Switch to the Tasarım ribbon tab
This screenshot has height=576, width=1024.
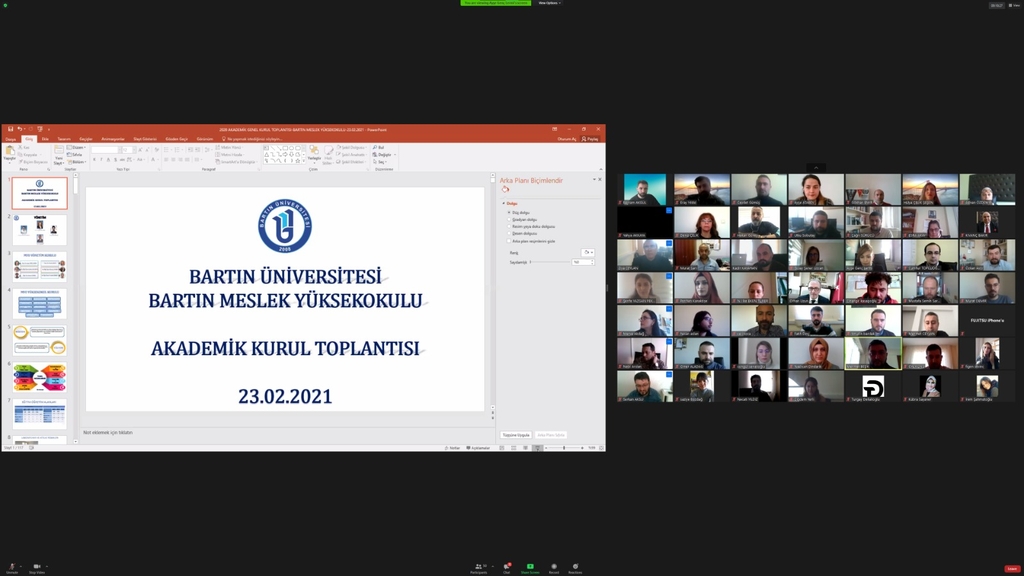point(64,139)
